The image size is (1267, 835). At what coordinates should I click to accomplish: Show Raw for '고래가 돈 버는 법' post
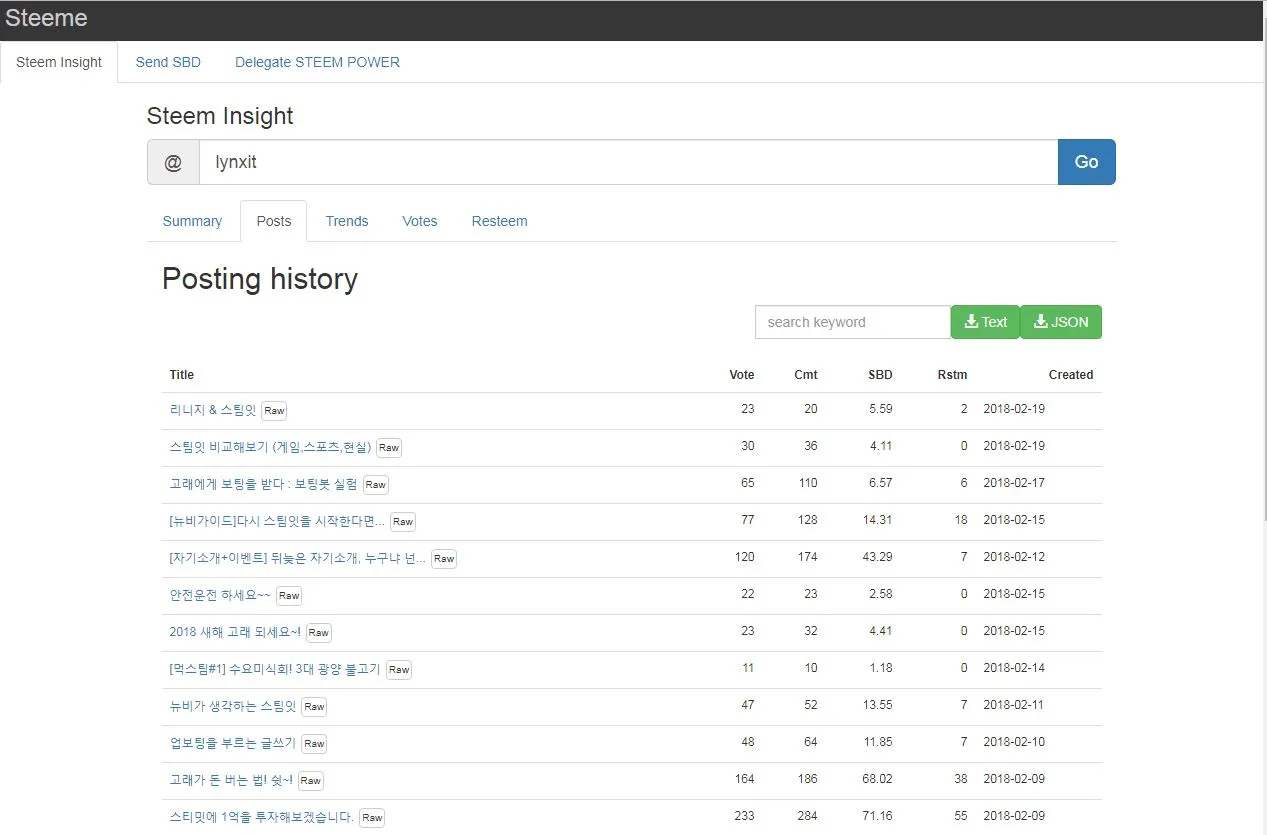point(311,781)
